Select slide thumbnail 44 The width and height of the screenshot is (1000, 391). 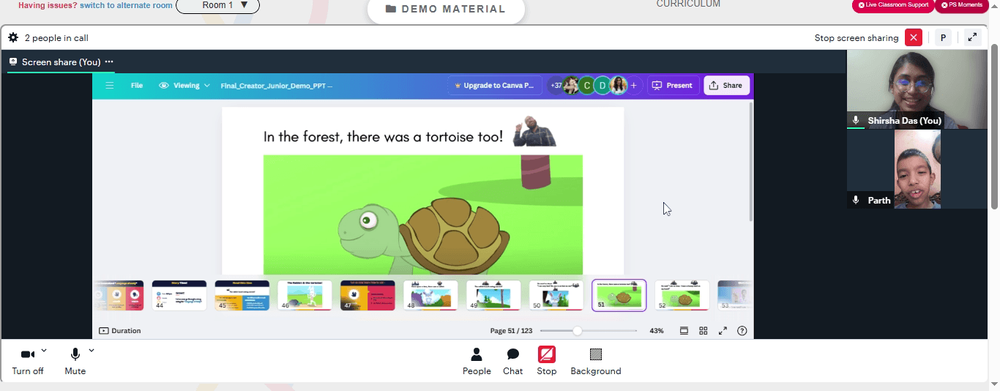(179, 295)
